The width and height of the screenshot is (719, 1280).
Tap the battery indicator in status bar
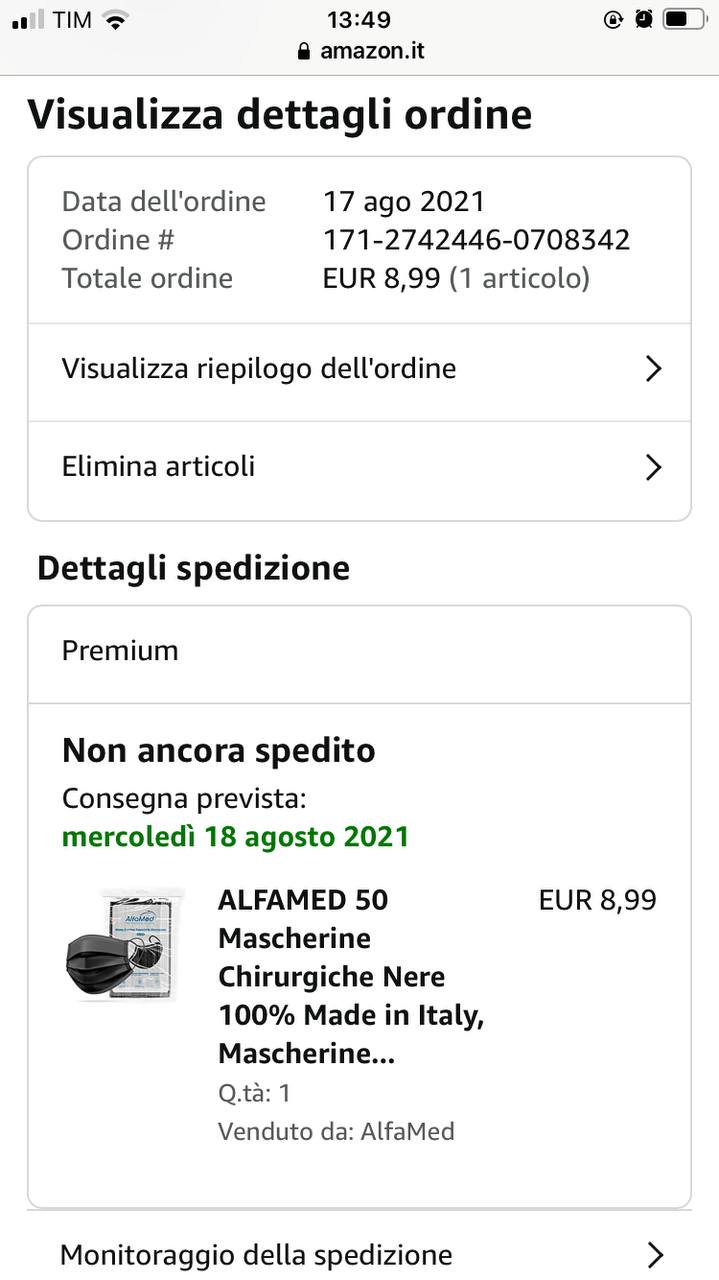(684, 19)
